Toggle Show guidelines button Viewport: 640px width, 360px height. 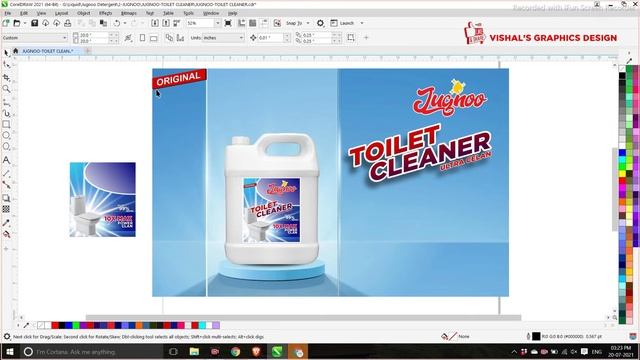pos(264,23)
